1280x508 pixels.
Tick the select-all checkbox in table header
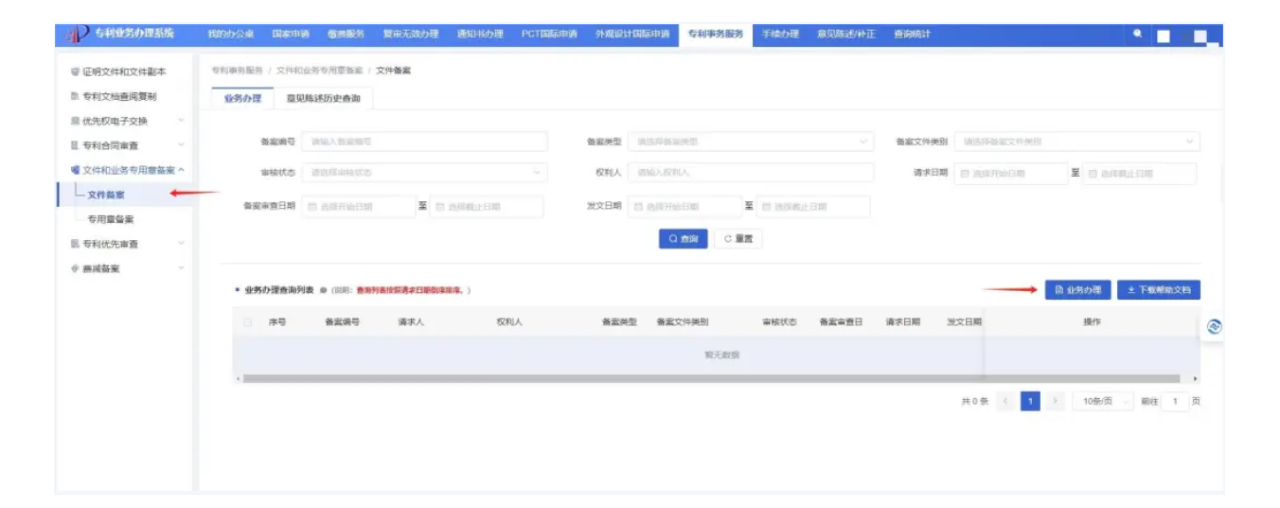[x=248, y=322]
